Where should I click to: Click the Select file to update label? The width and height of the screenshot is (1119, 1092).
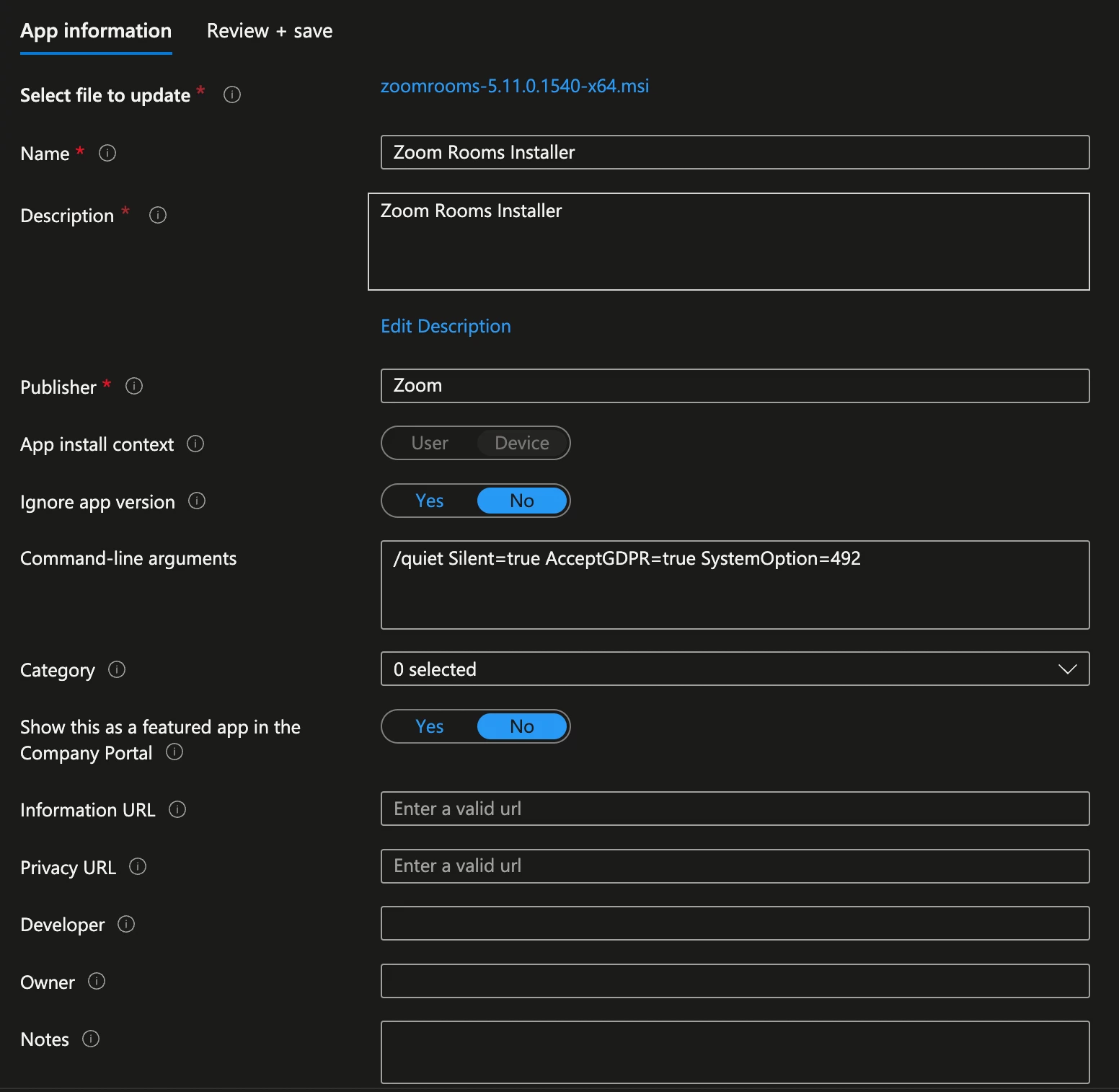pos(105,95)
